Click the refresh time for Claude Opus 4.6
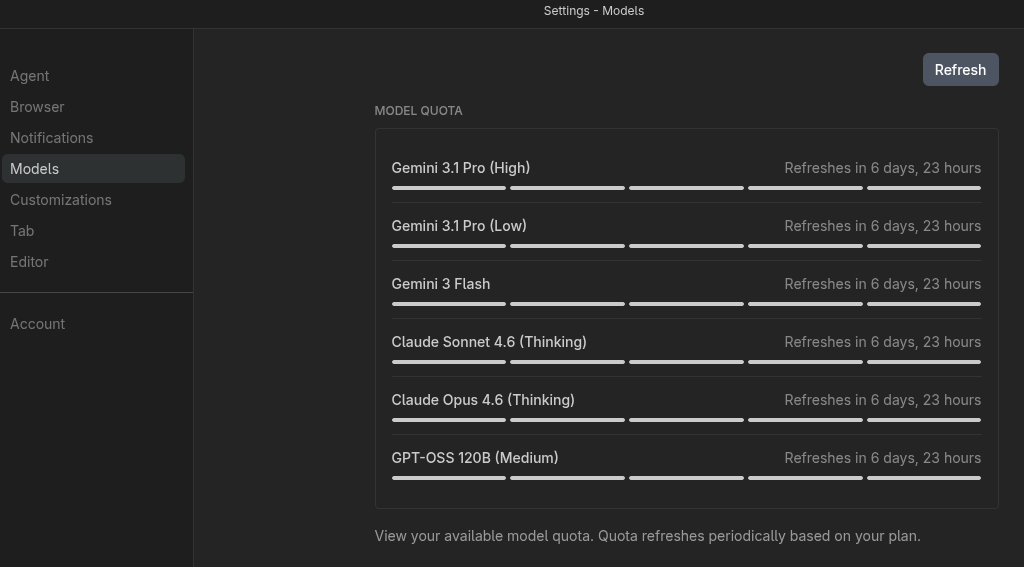 (882, 400)
